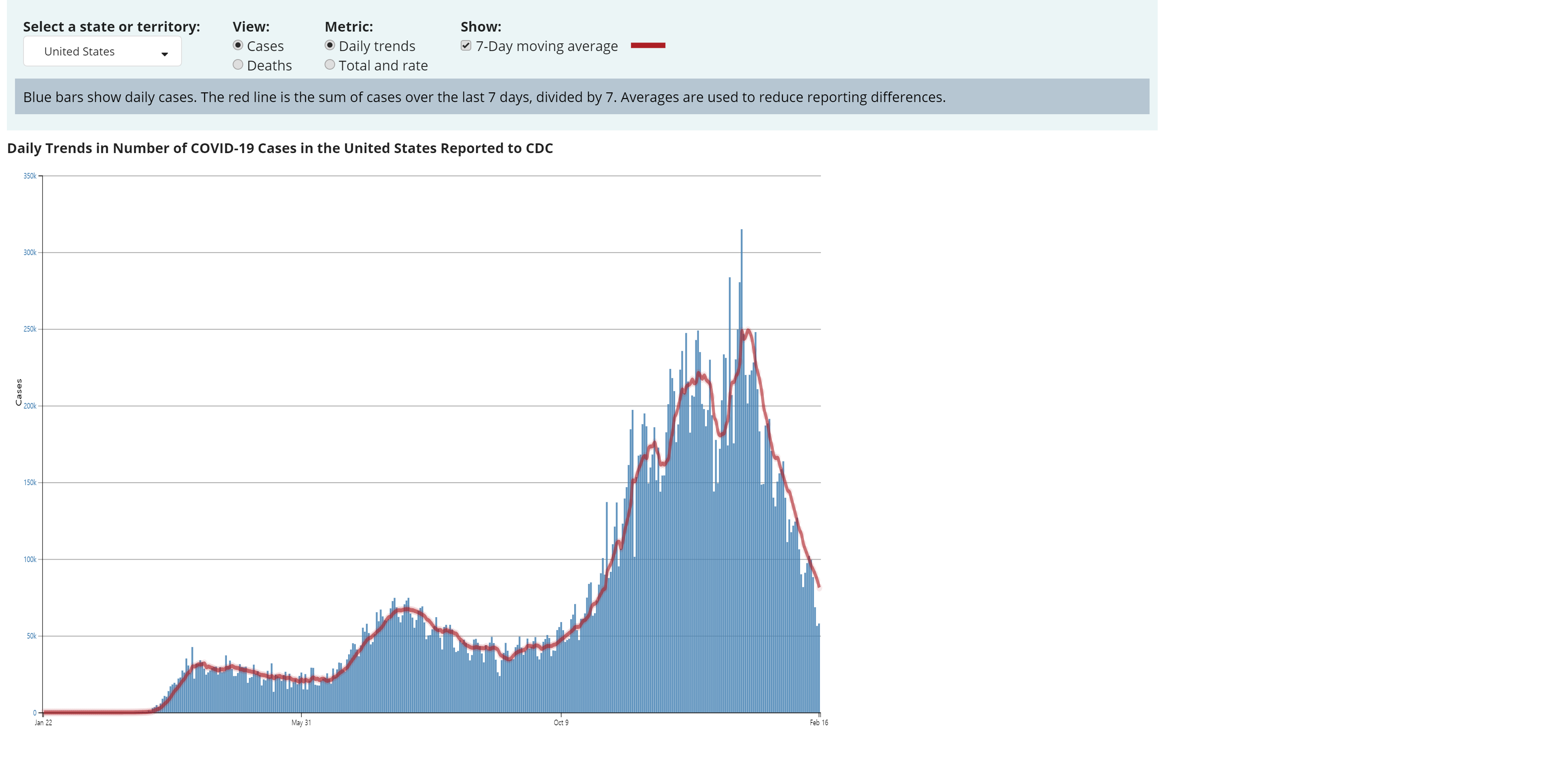Click the 'Total and rate' label text
The height and width of the screenshot is (784, 1556).
tap(383, 66)
